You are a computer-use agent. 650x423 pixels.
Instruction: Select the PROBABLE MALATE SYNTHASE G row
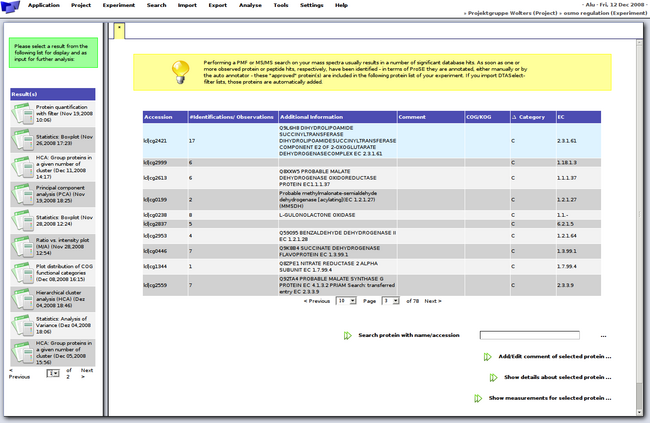click(372, 285)
